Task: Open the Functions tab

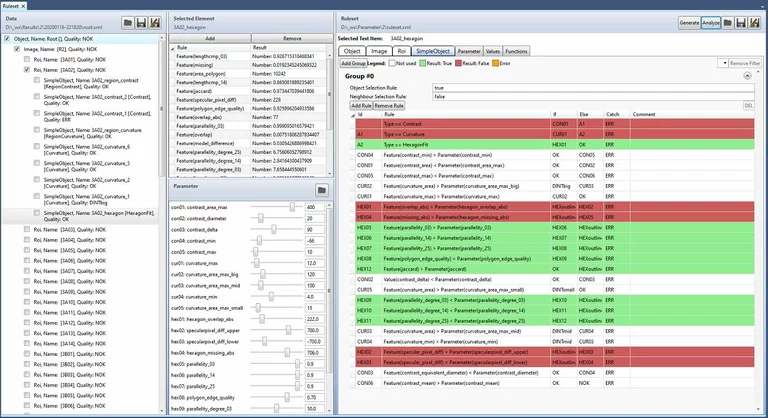Action: [x=516, y=51]
